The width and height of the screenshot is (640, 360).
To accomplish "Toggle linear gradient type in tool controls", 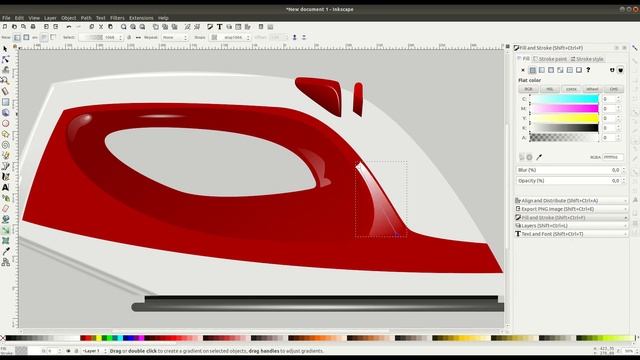I will point(17,38).
